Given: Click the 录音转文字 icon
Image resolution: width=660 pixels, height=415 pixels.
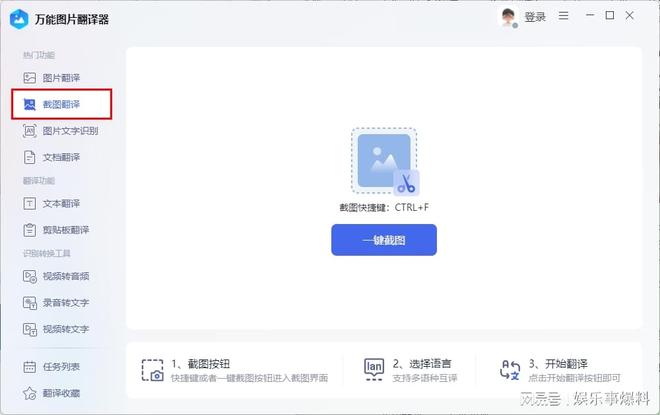Looking at the screenshot, I should click(x=29, y=303).
